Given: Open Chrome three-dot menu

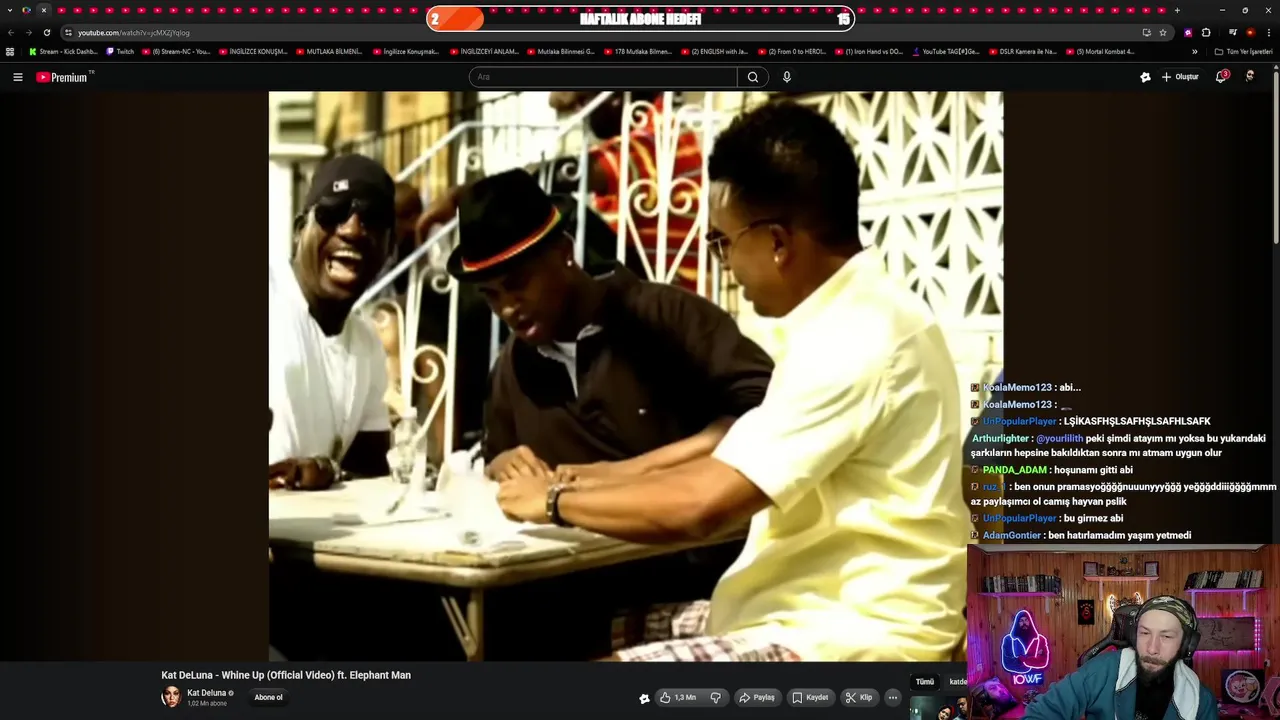Looking at the screenshot, I should point(1269,32).
